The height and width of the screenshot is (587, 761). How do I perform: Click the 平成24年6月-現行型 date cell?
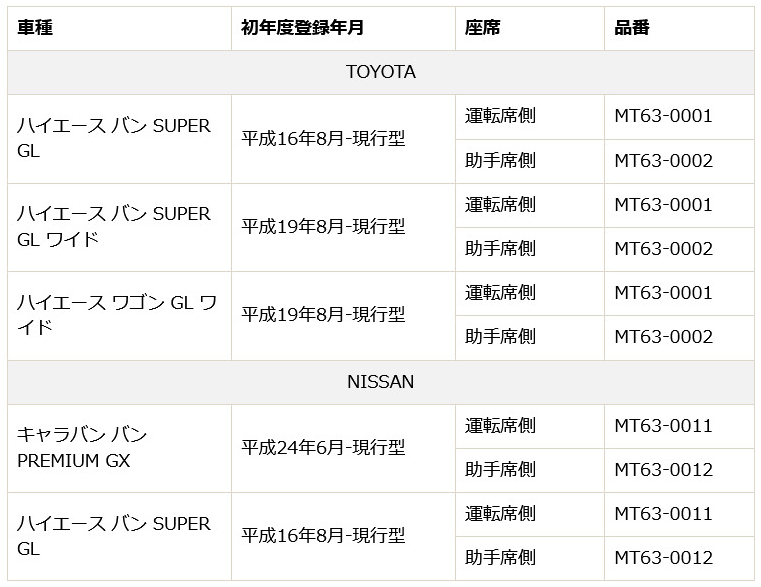click(x=323, y=447)
